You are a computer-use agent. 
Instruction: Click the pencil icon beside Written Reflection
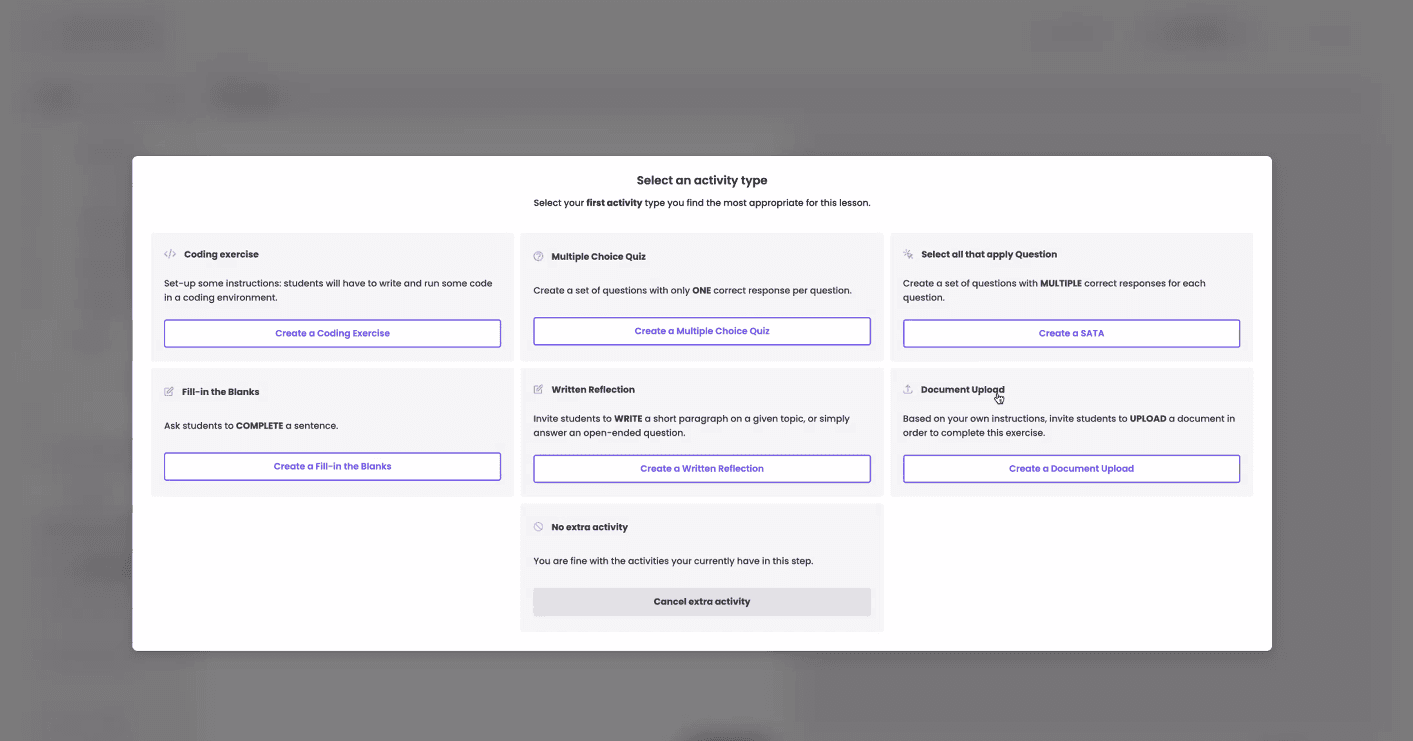point(538,389)
